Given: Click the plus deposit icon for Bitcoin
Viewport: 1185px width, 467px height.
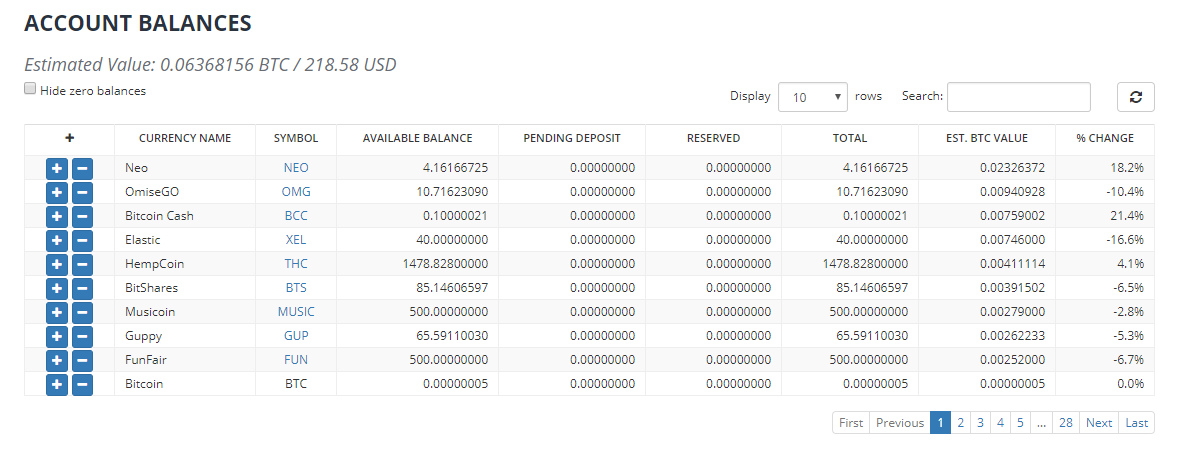Looking at the screenshot, I should [57, 384].
